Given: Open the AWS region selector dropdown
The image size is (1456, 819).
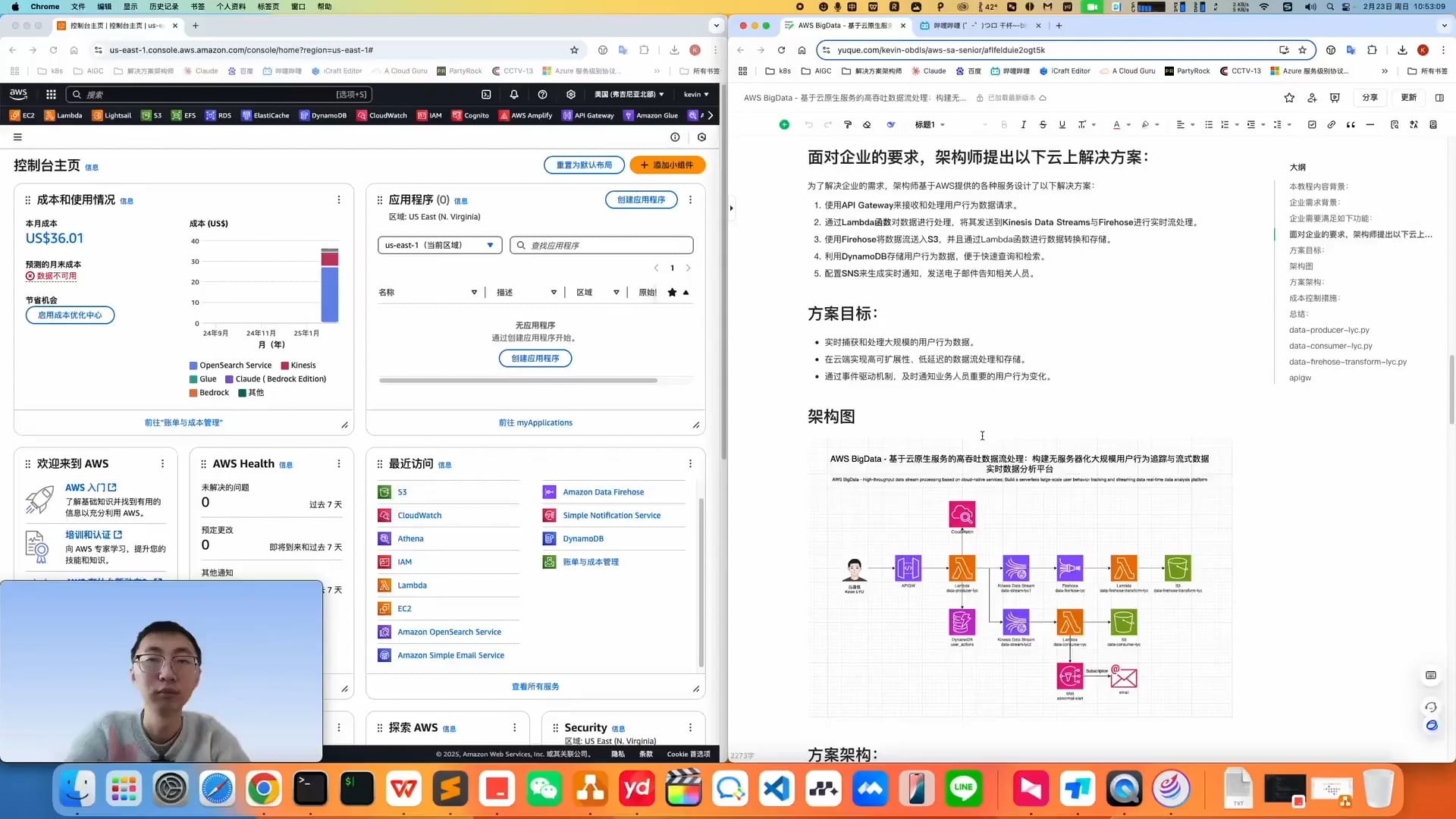Looking at the screenshot, I should click(x=626, y=94).
